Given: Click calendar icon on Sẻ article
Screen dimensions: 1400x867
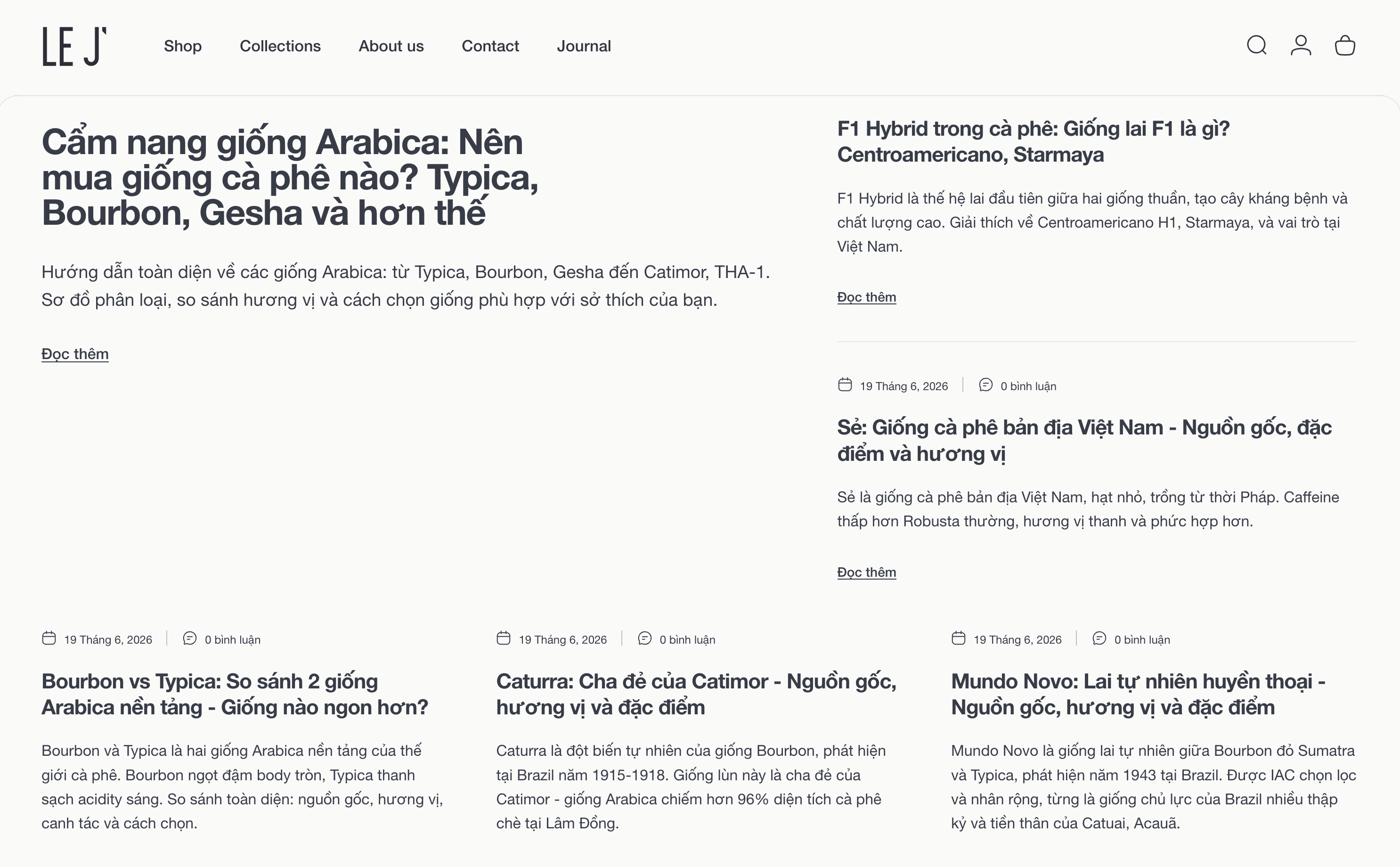Looking at the screenshot, I should pos(845,384).
